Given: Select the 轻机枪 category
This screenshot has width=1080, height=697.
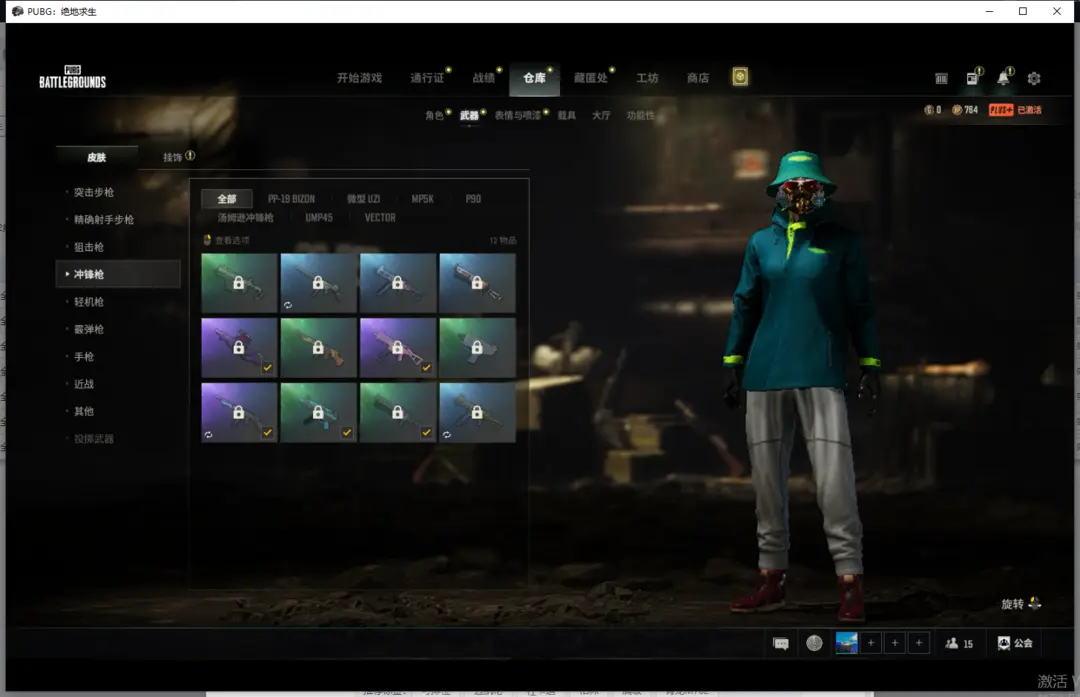Looking at the screenshot, I should coord(89,302).
